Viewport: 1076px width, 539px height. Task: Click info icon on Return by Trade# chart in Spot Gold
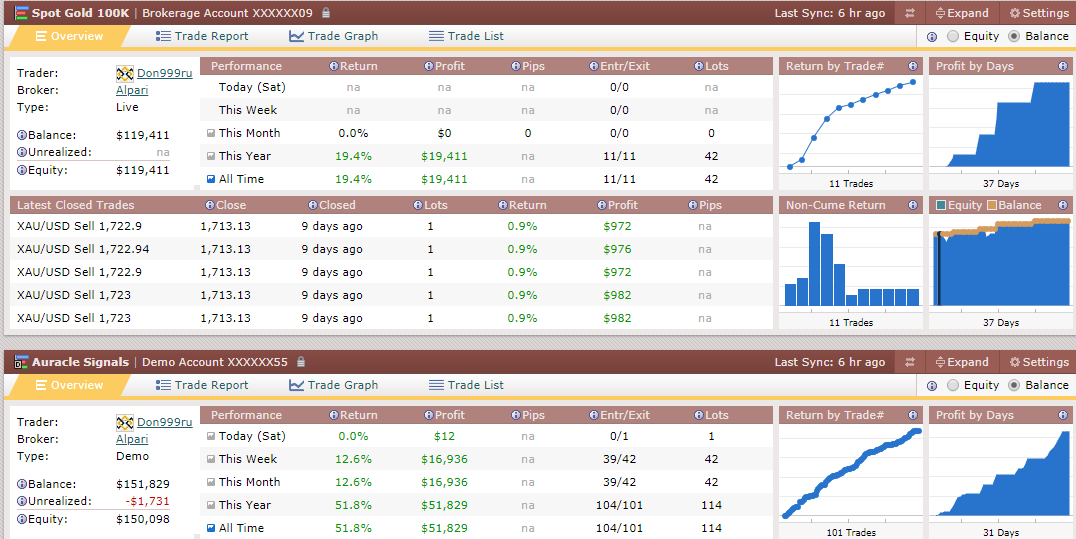tap(913, 67)
